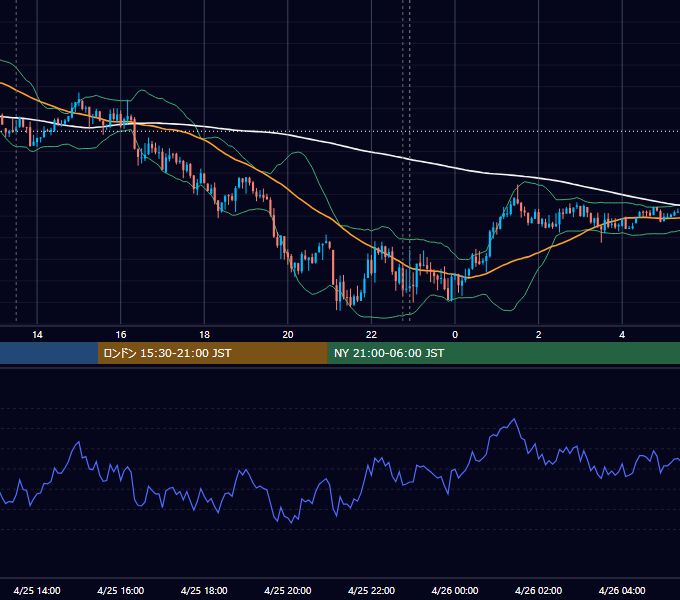Viewport: 680px width, 600px height.
Task: Click the 22 hour axis label
Action: 371,335
